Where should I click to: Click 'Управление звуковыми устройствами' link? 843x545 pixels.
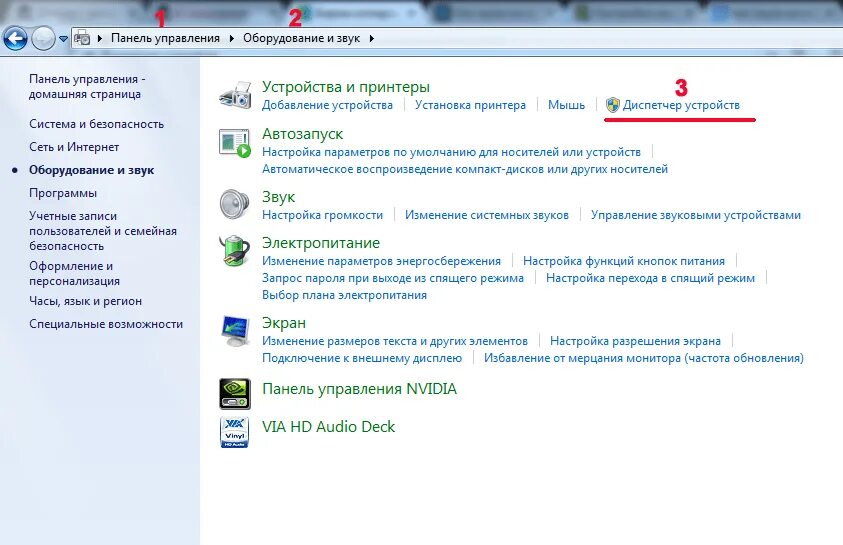tap(696, 215)
